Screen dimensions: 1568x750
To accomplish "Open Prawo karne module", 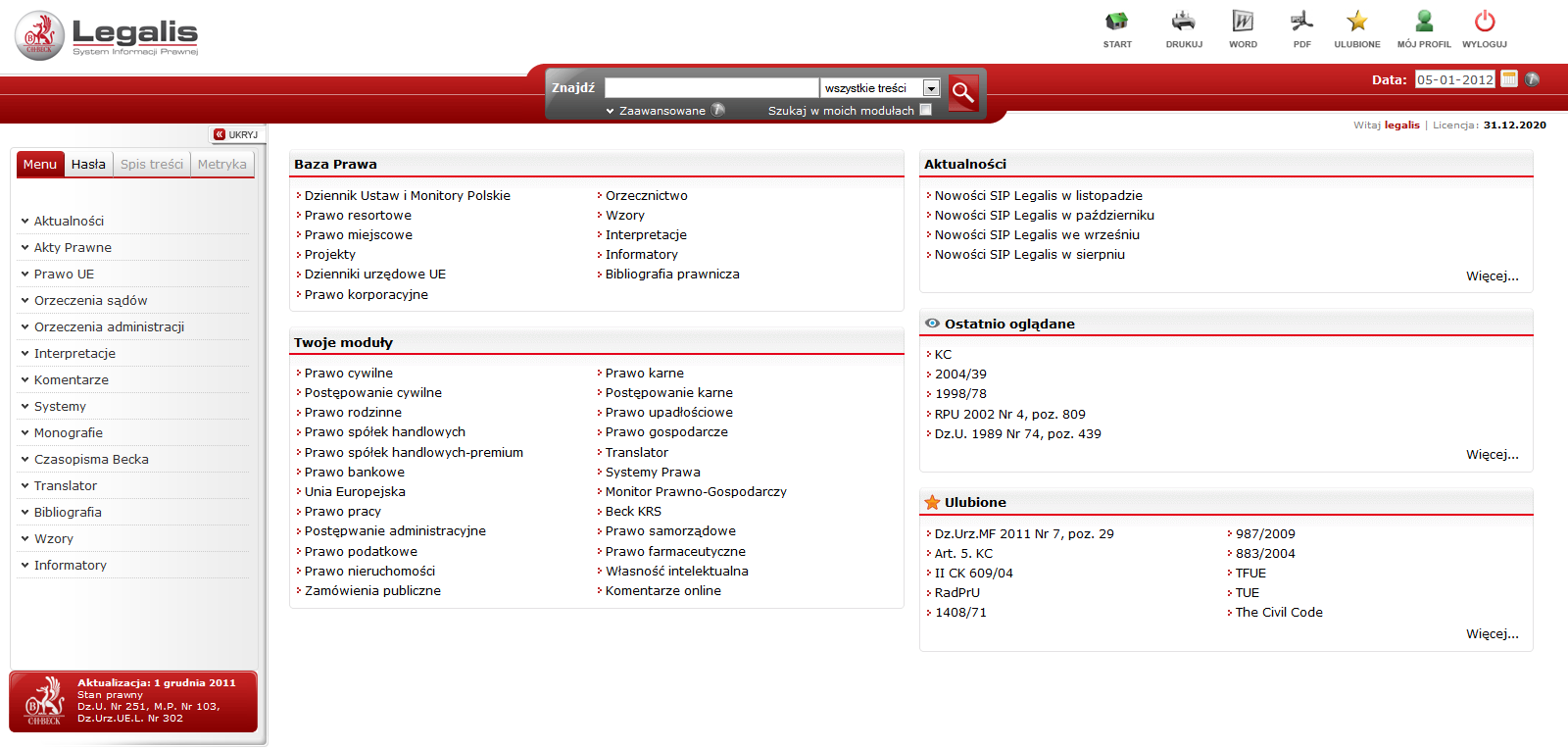I will [644, 374].
